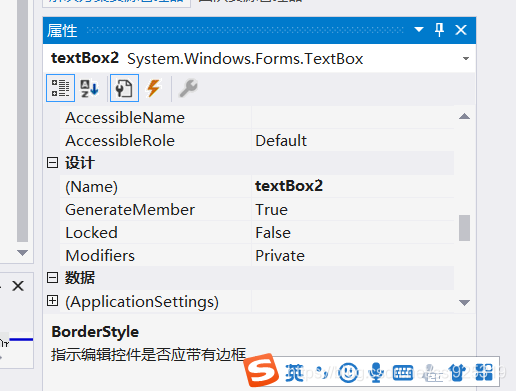Open Property Pages wrench icon

188,88
